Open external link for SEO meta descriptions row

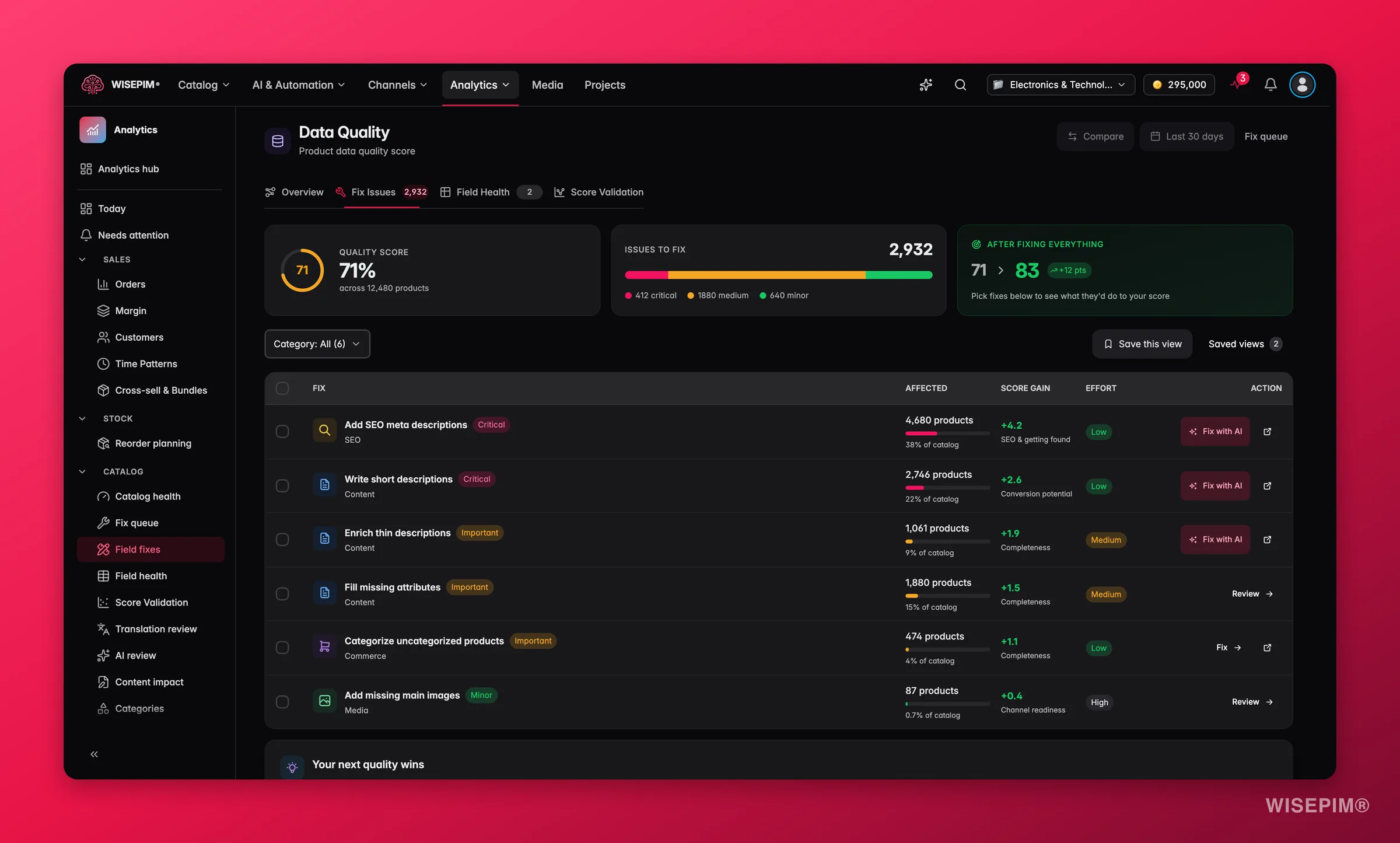tap(1267, 431)
